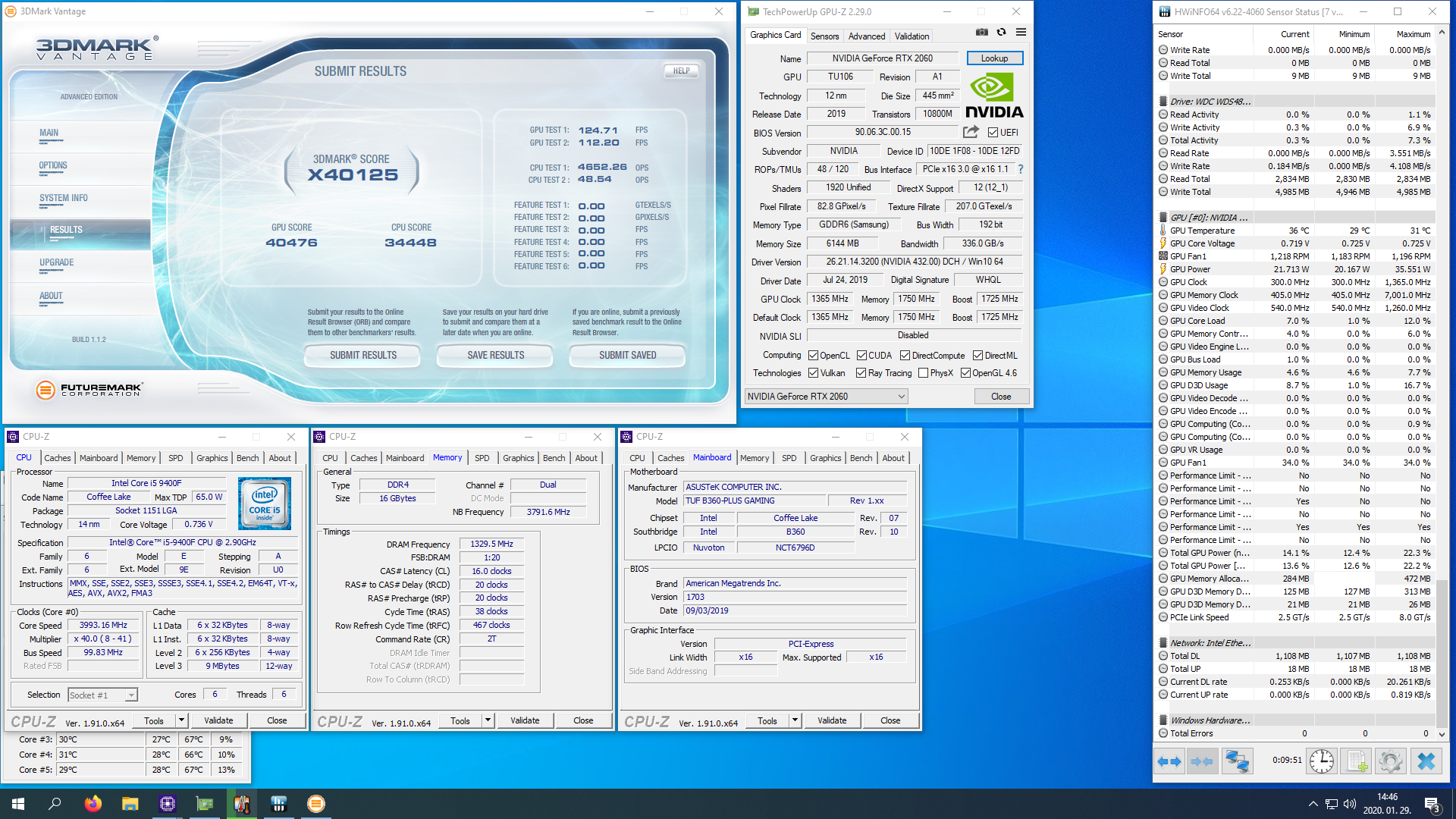Viewport: 1456px width, 819px height.
Task: Open the Socket #1 selection dropdown
Action: point(131,695)
